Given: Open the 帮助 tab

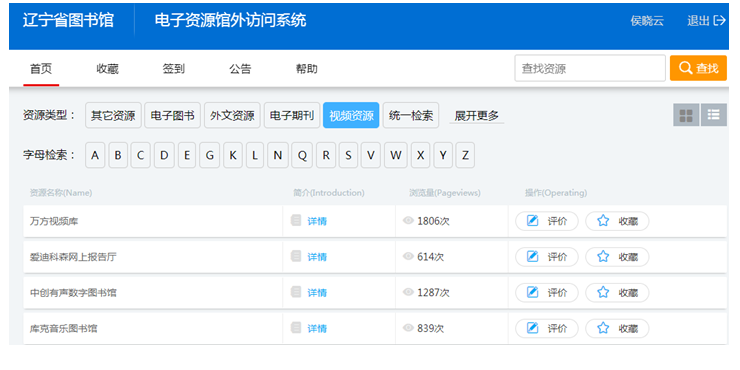Looking at the screenshot, I should click(307, 69).
